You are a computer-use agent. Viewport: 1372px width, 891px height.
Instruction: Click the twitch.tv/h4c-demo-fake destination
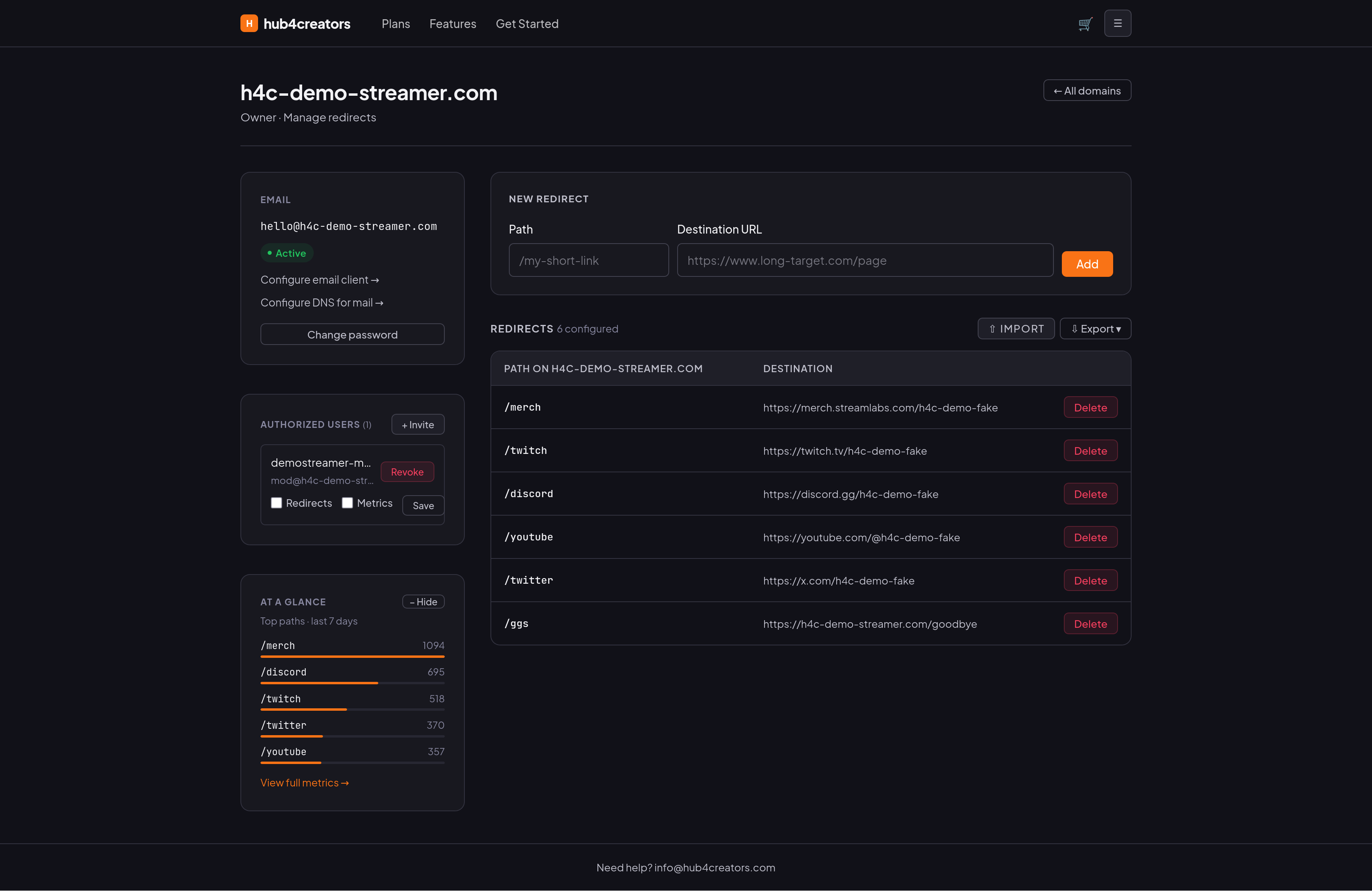click(x=845, y=451)
